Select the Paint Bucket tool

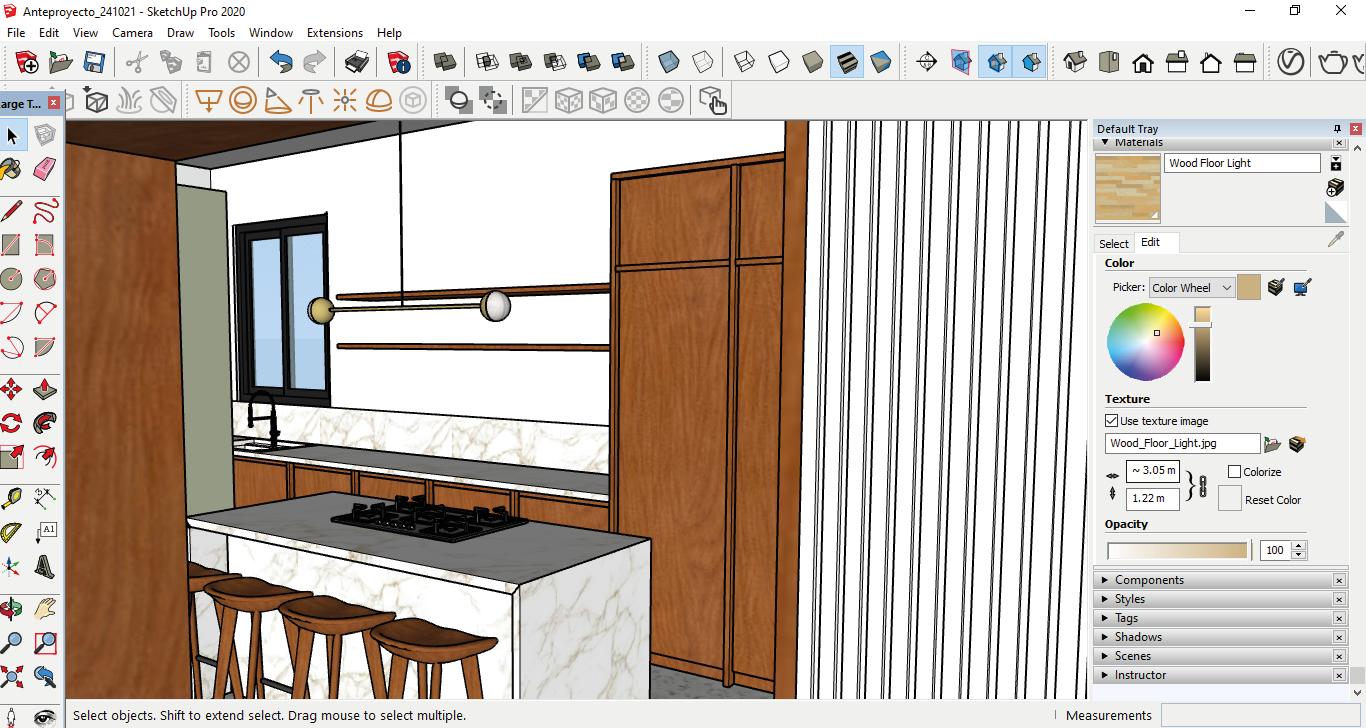[x=10, y=169]
